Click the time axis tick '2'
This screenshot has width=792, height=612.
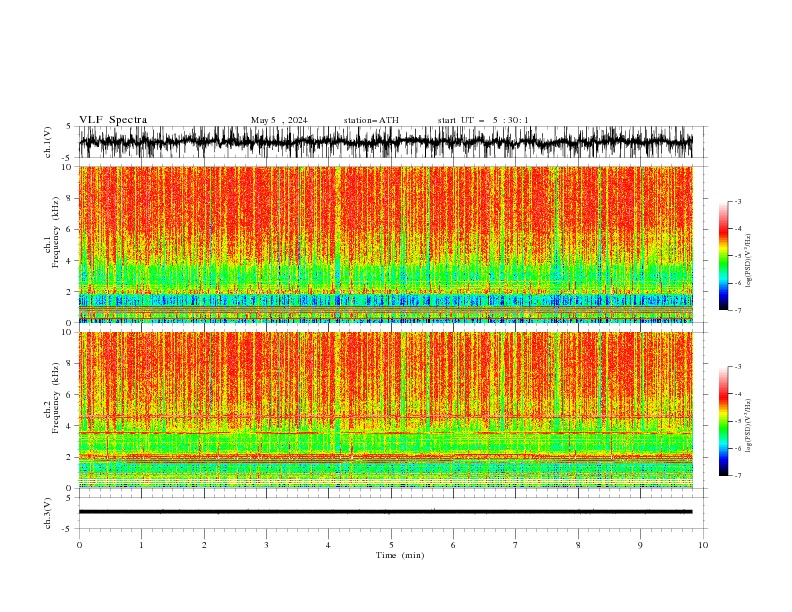204,545
